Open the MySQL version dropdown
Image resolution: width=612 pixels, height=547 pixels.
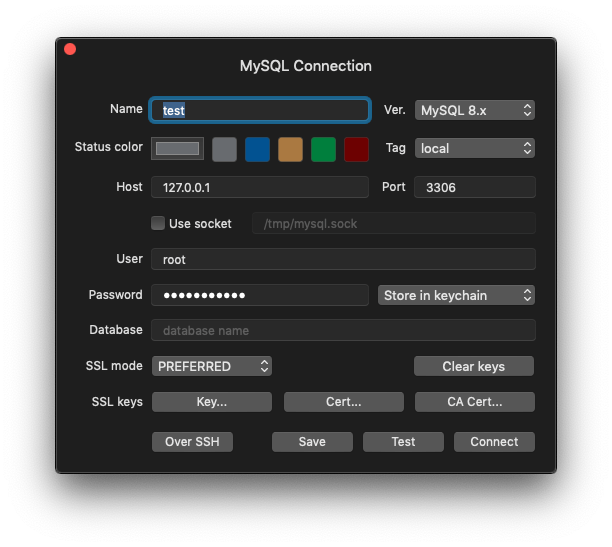(475, 110)
